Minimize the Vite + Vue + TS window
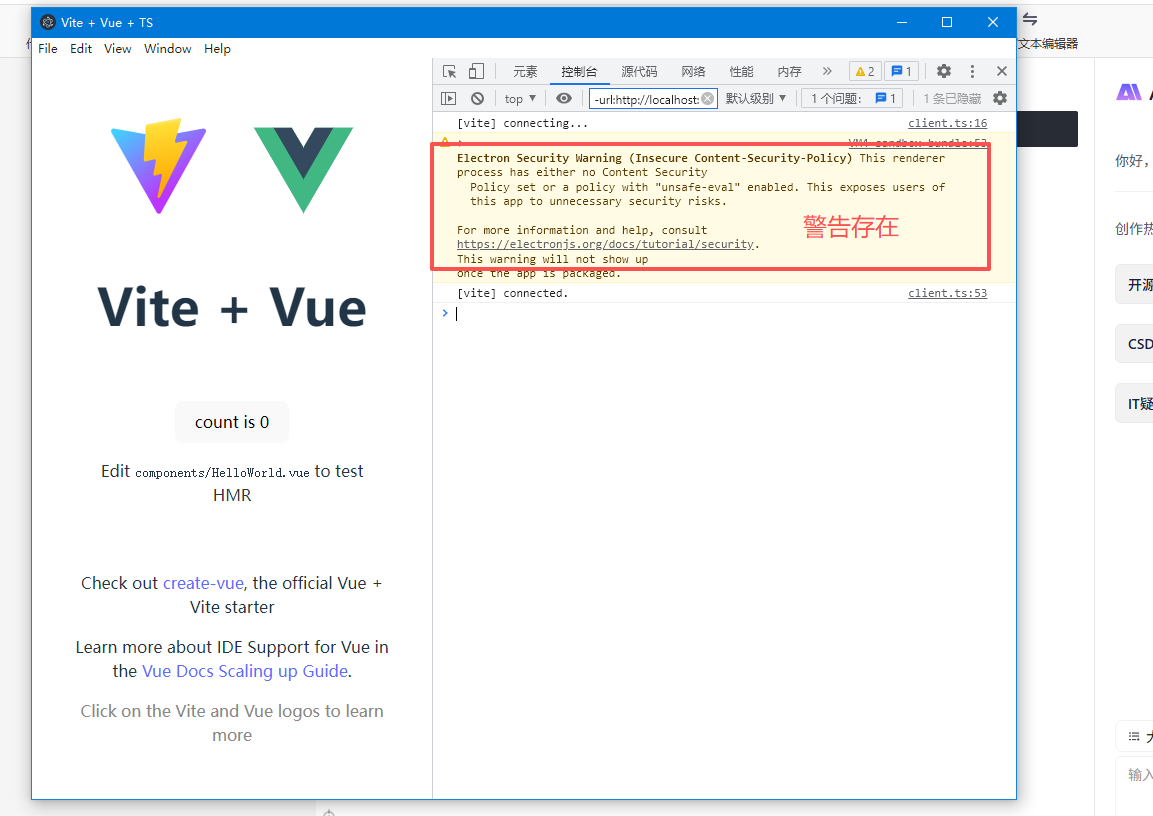 (x=902, y=22)
